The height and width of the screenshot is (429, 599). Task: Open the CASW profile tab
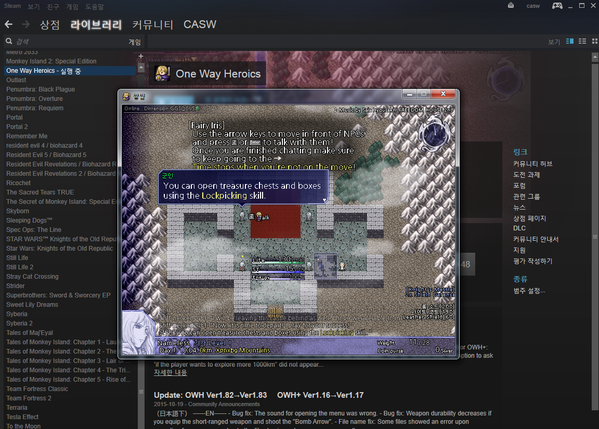coord(200,24)
